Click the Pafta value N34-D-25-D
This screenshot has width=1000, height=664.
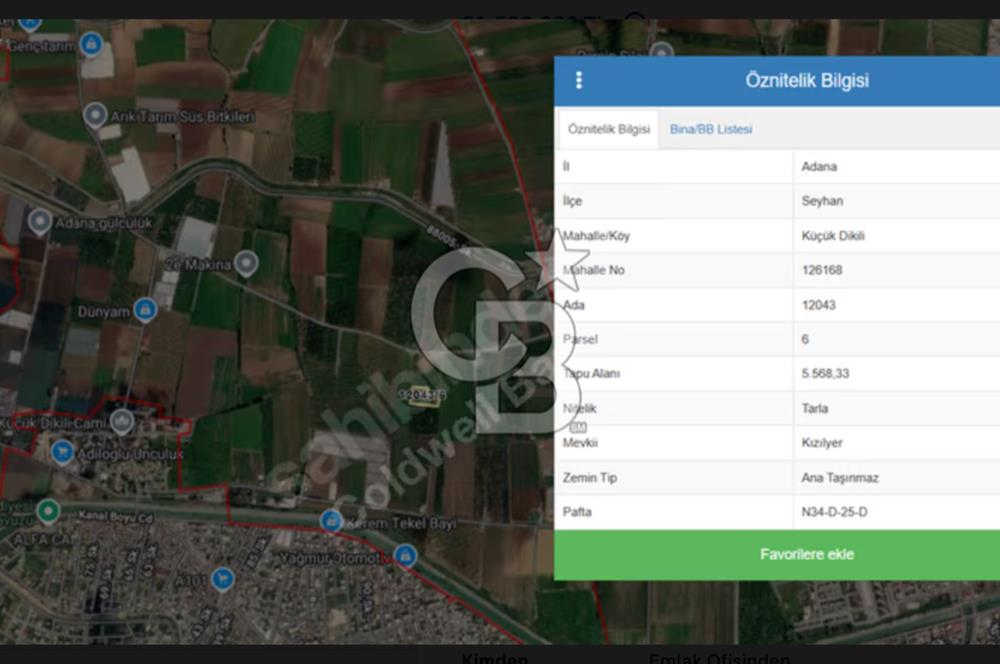pyautogui.click(x=834, y=512)
